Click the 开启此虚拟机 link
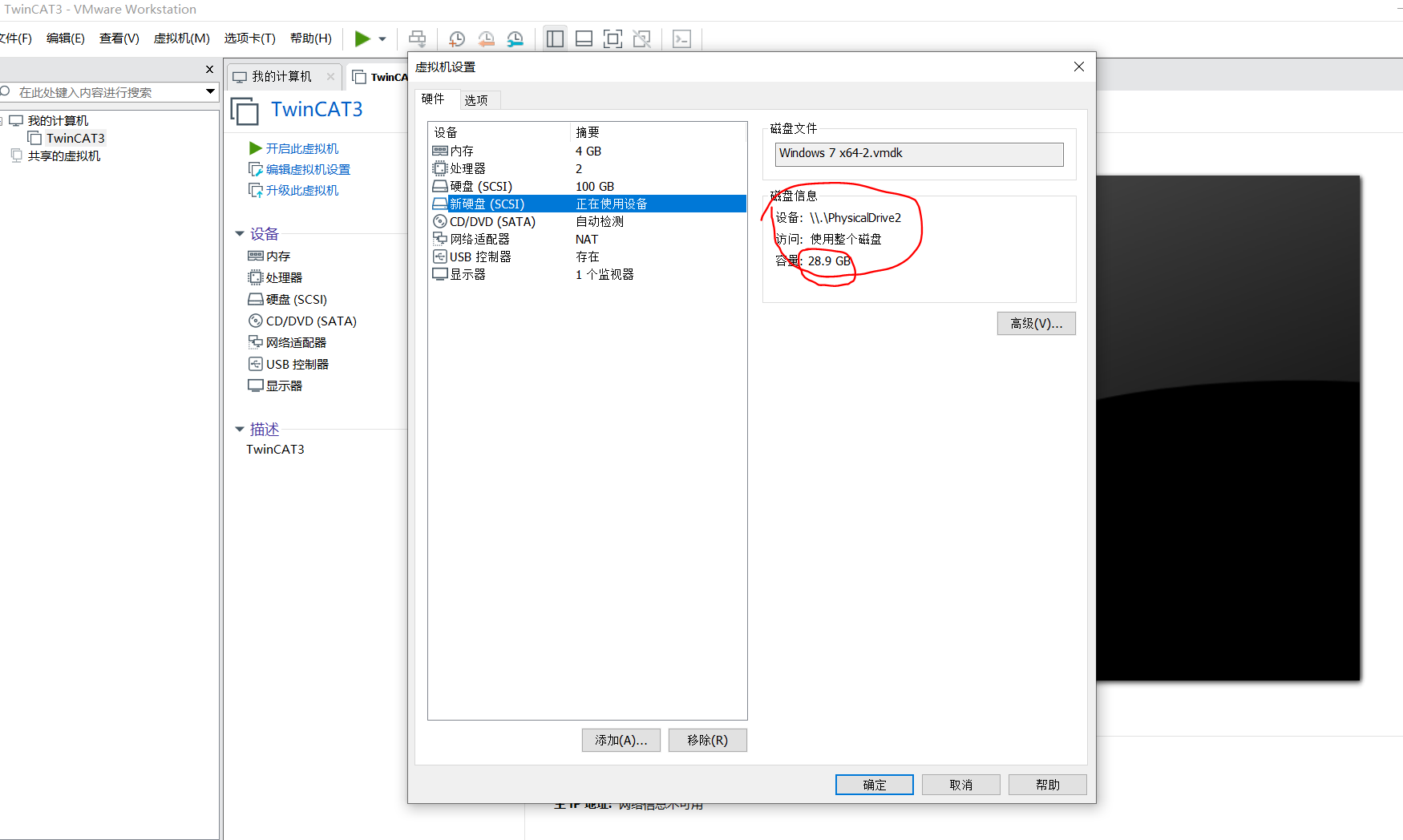1403x840 pixels. pyautogui.click(x=302, y=148)
